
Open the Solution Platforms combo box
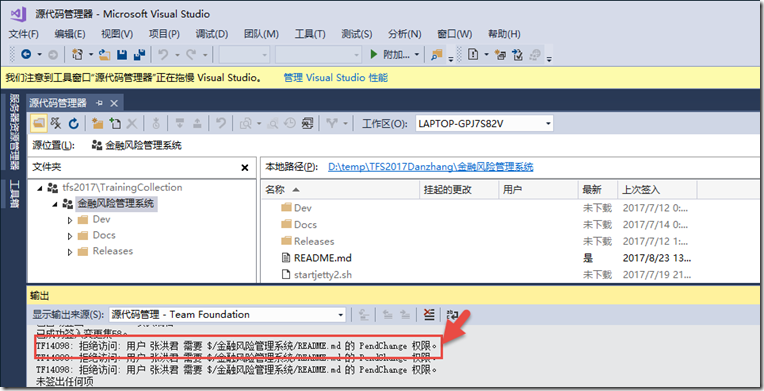318,55
